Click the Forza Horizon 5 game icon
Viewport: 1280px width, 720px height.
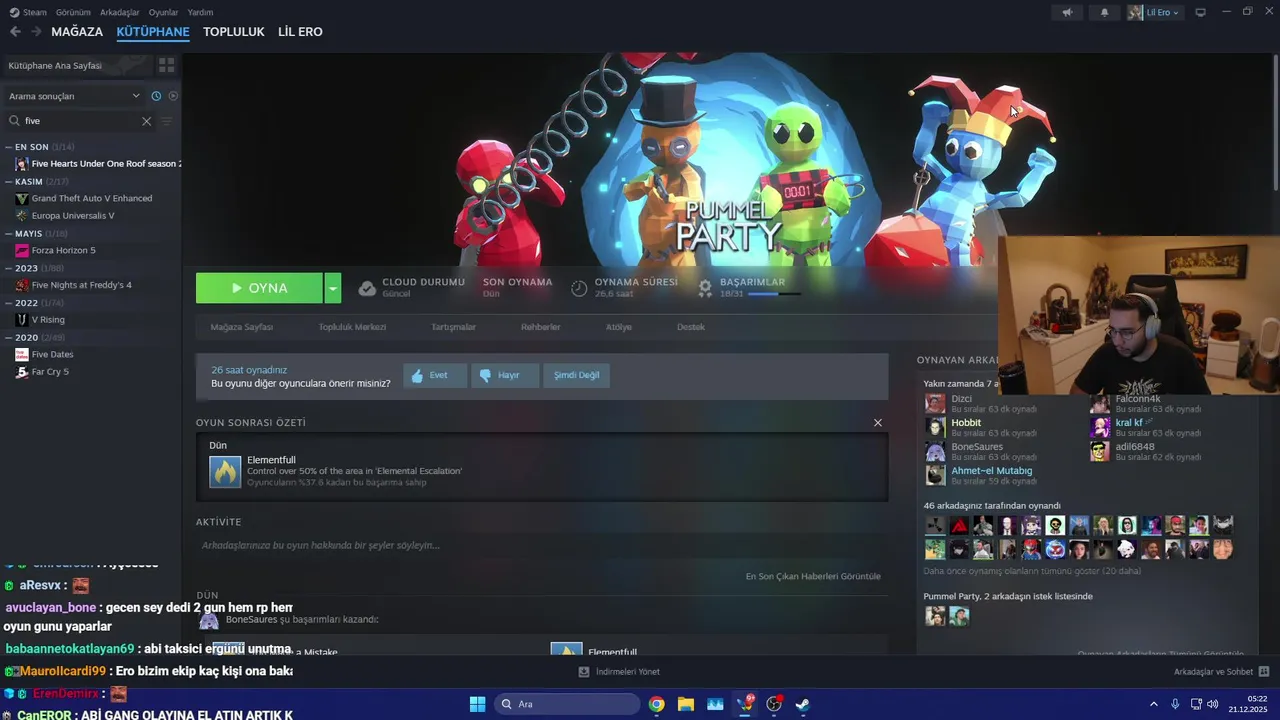click(22, 250)
